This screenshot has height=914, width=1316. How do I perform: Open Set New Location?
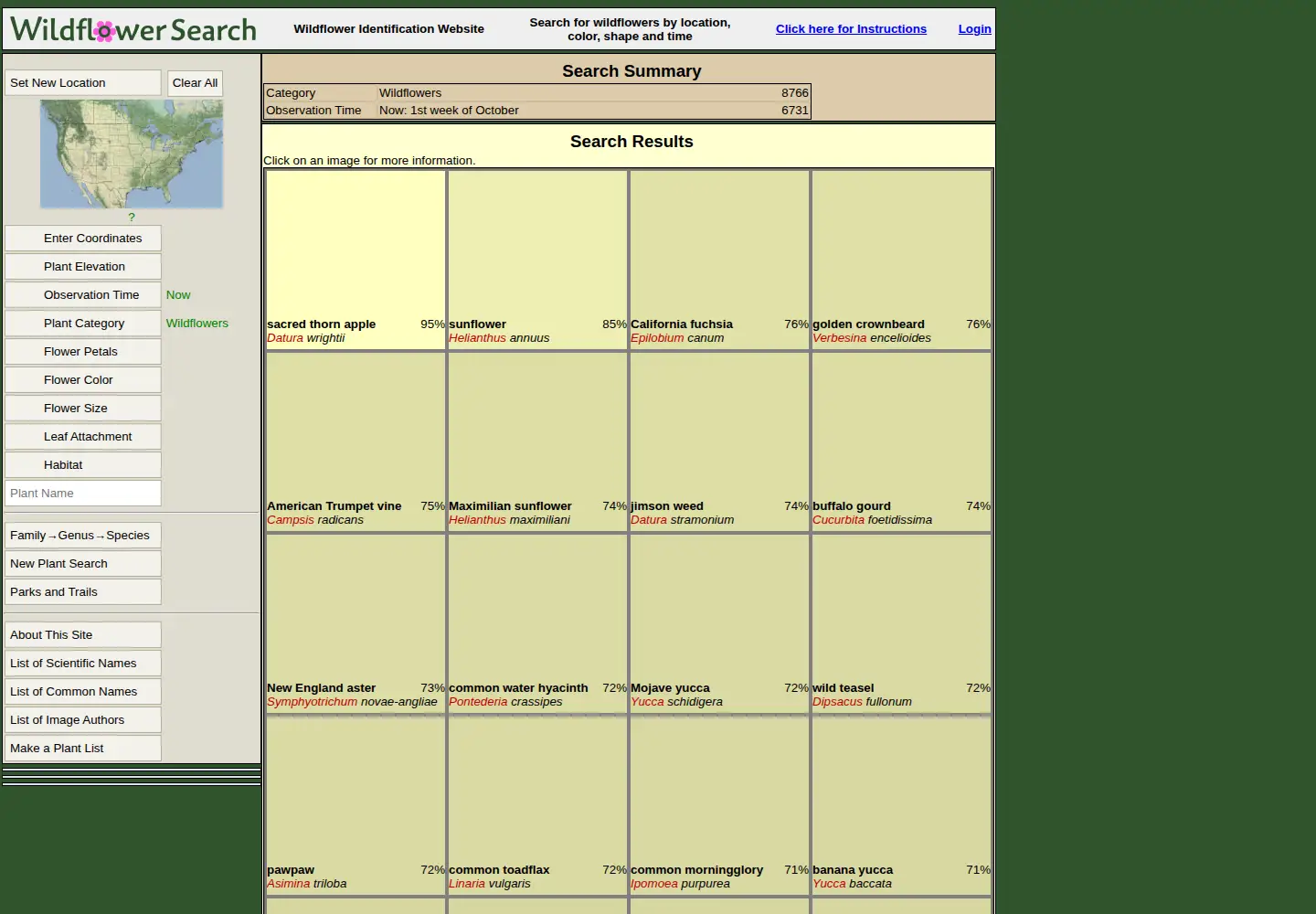(x=83, y=82)
